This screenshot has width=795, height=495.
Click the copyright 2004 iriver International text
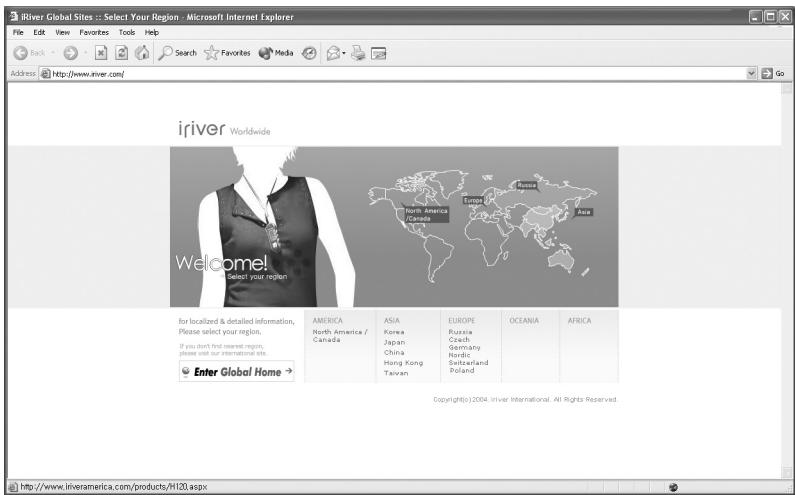[x=525, y=400]
